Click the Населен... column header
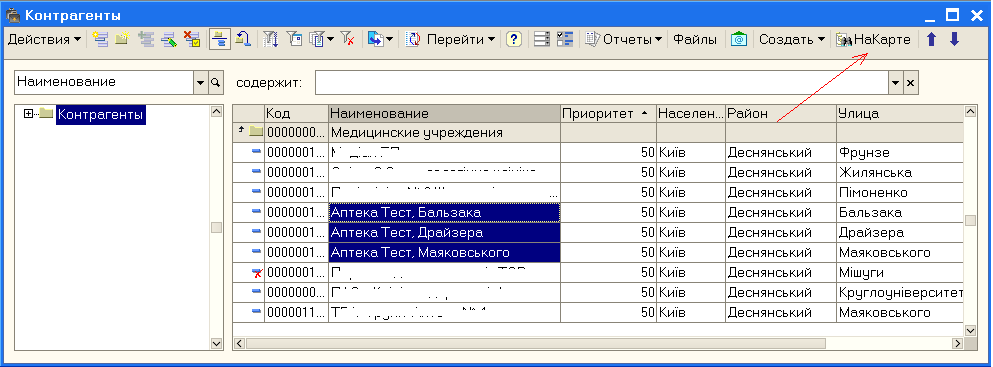The height and width of the screenshot is (367, 993). coord(691,114)
